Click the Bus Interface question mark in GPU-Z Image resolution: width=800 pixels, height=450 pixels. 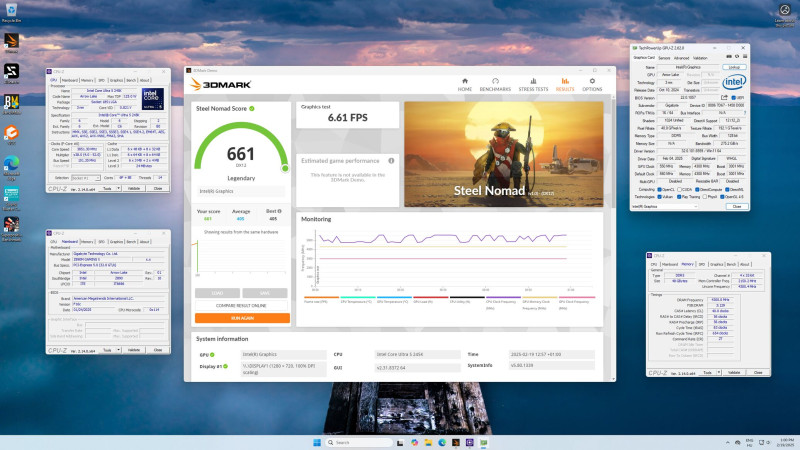pyautogui.click(x=745, y=113)
